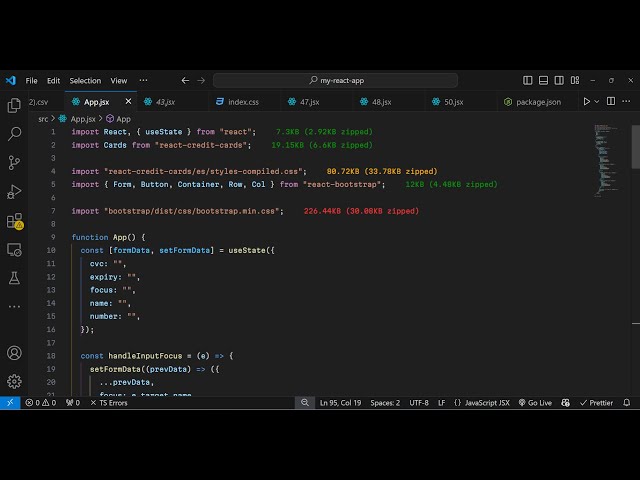Image resolution: width=640 pixels, height=480 pixels.
Task: Open the Selection menu
Action: click(85, 80)
